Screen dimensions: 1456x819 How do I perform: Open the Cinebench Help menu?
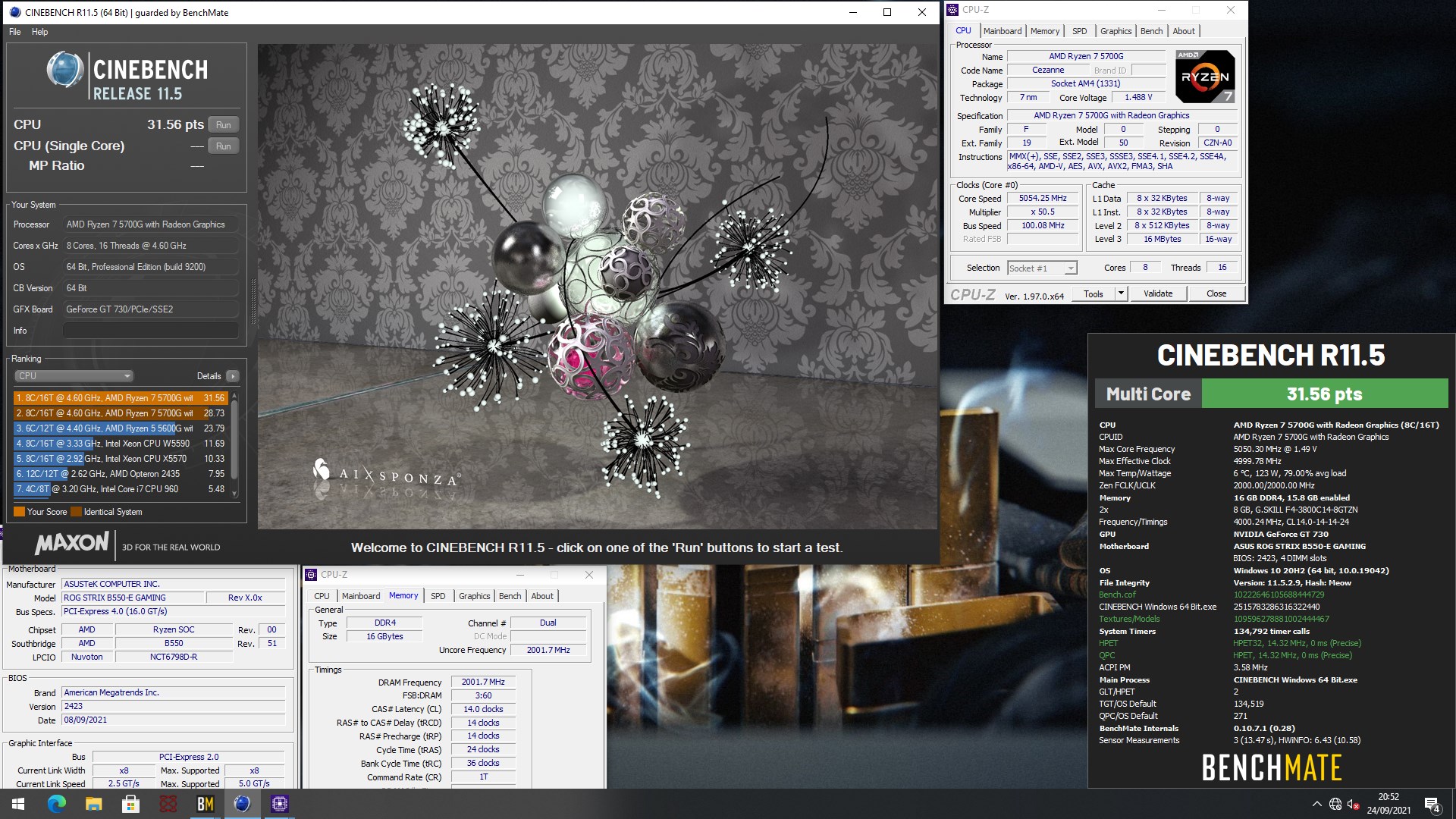[40, 32]
